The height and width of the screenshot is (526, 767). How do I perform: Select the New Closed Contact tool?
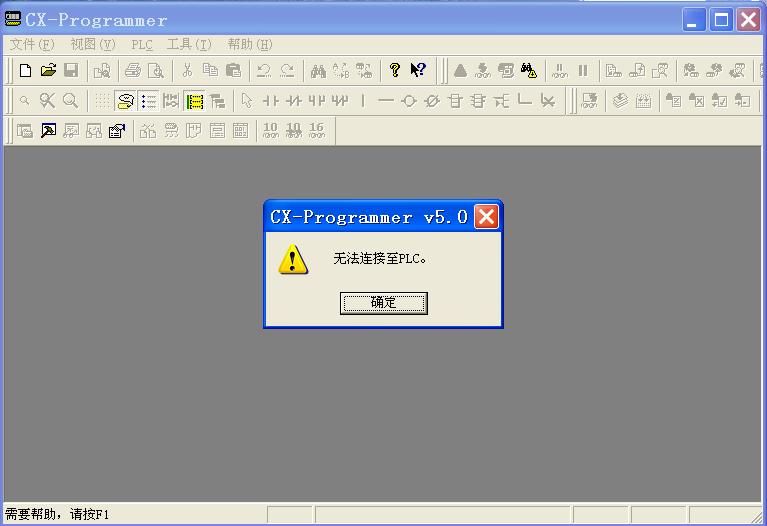293,101
